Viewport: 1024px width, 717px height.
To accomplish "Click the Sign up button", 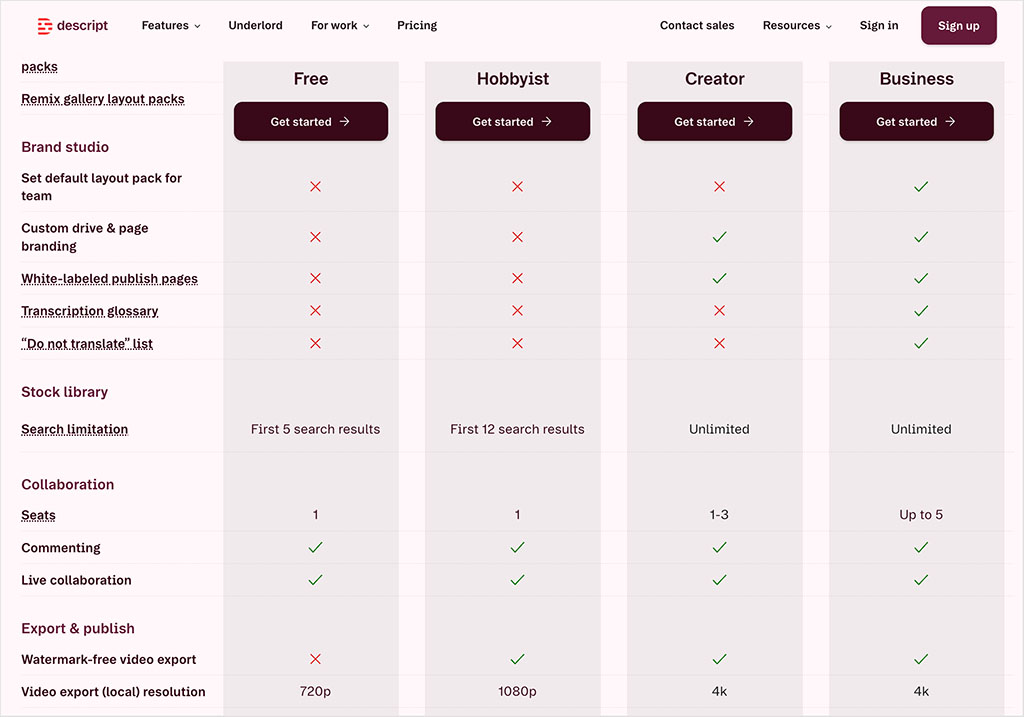I will click(958, 25).
